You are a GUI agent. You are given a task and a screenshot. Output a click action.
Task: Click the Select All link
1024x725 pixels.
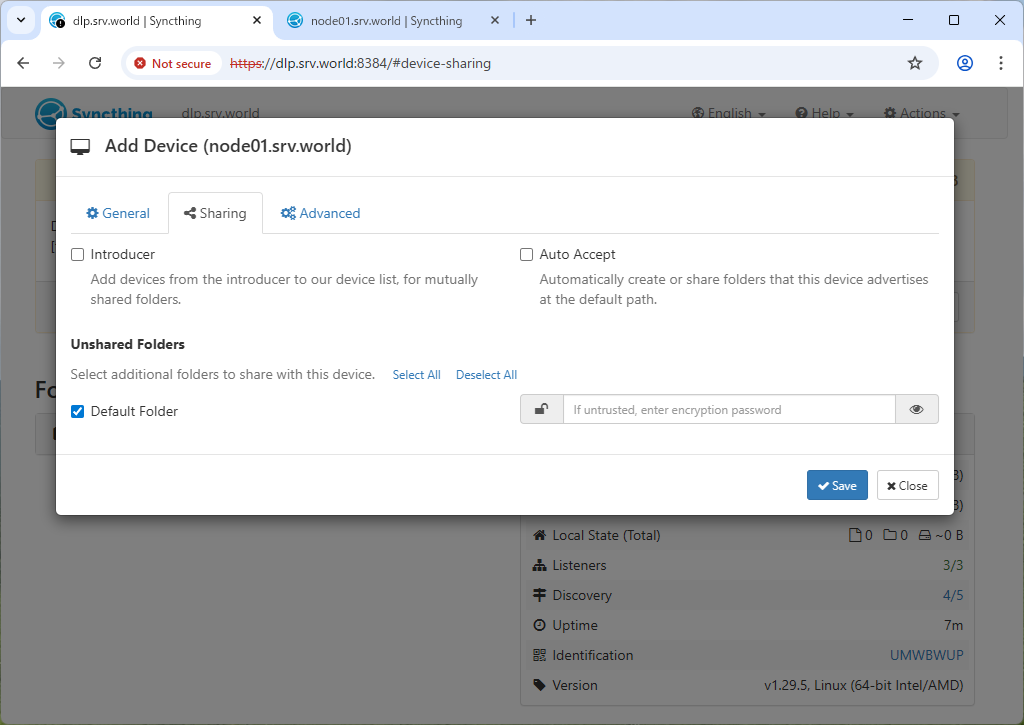pos(416,375)
